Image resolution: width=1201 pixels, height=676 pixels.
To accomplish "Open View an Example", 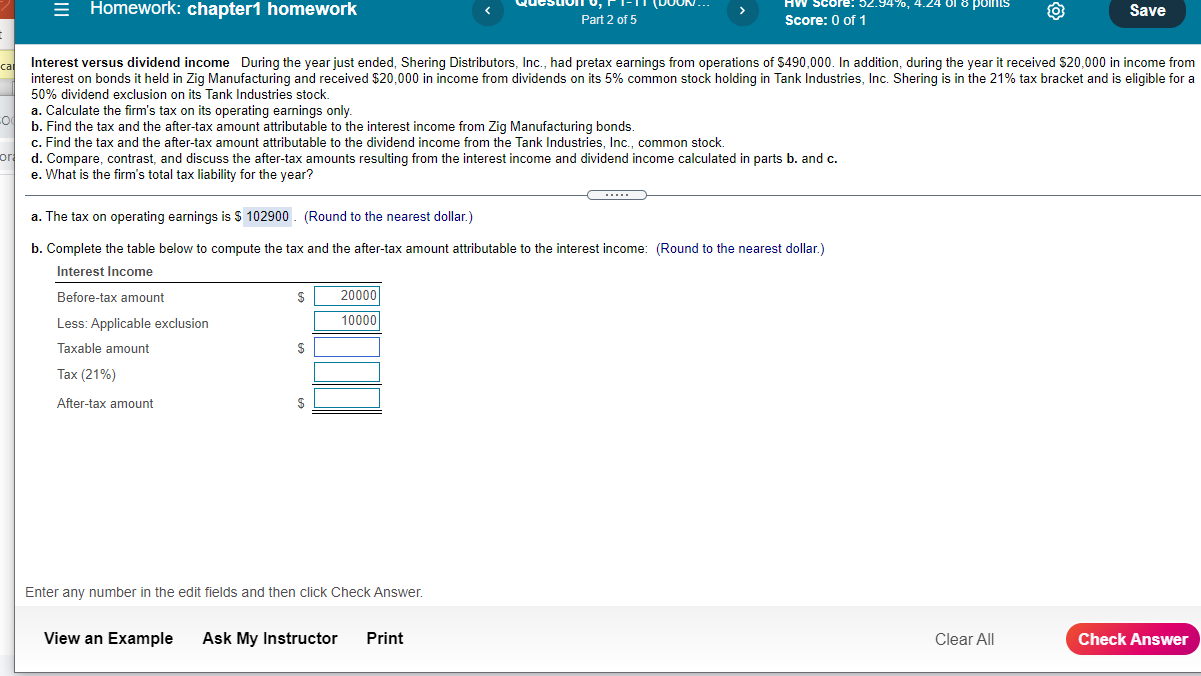I will point(108,638).
